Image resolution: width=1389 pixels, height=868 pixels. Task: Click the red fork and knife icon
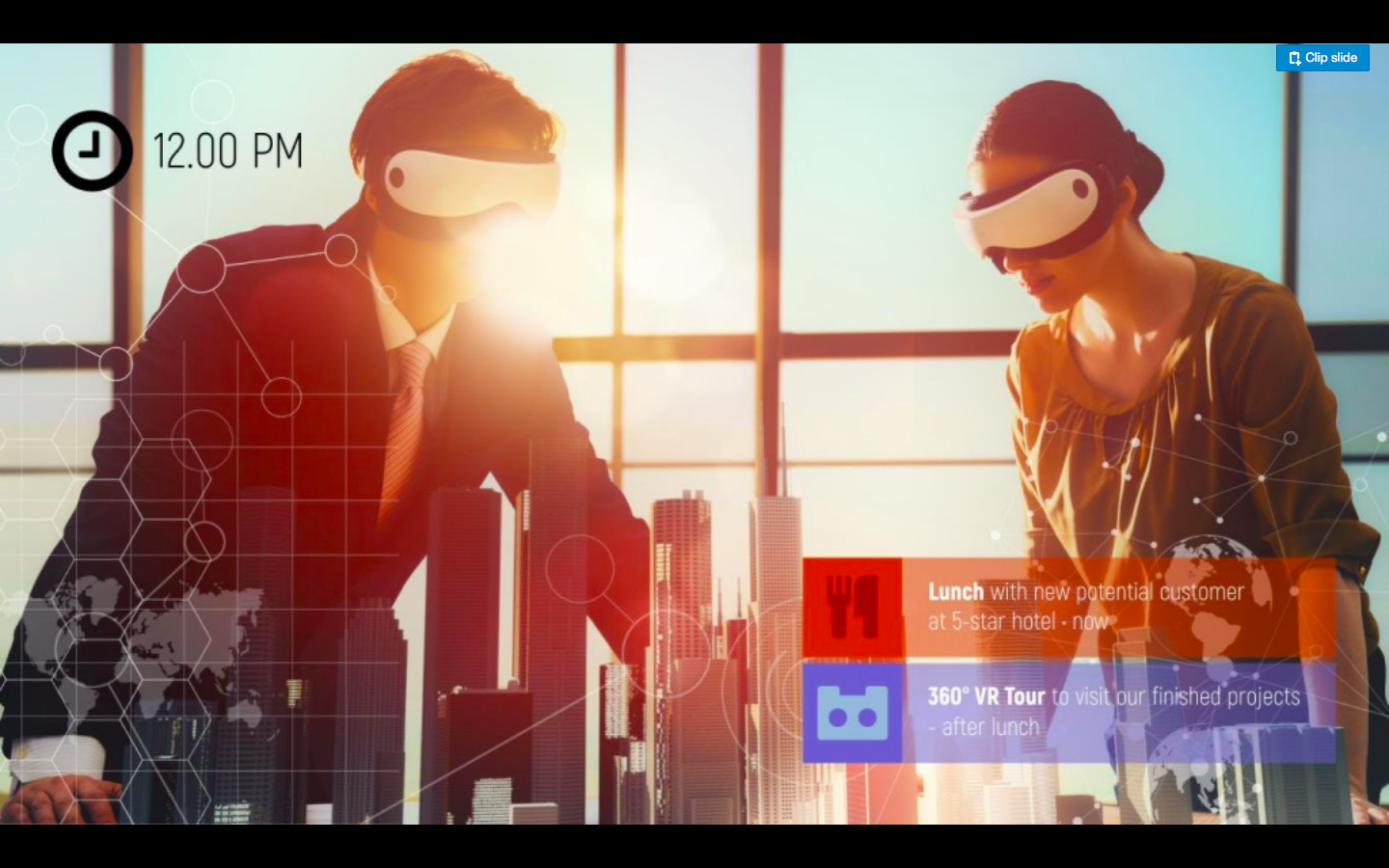point(853,608)
